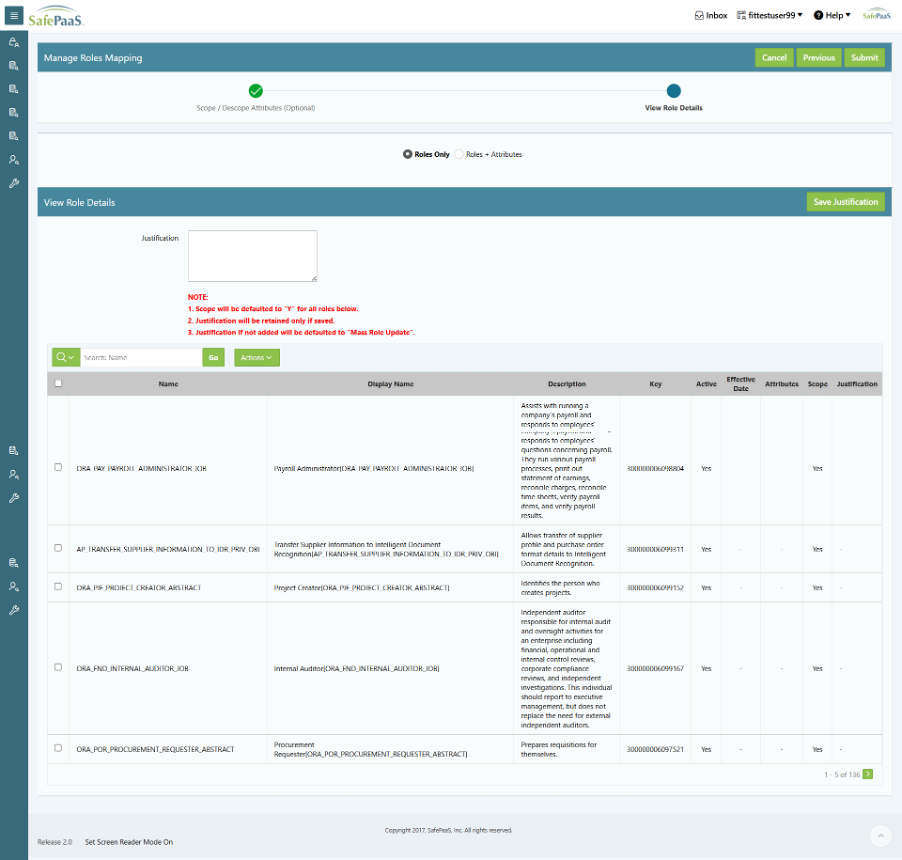902x860 pixels.
Task: Click the topmost sidebar lock-user icon
Action: point(14,43)
